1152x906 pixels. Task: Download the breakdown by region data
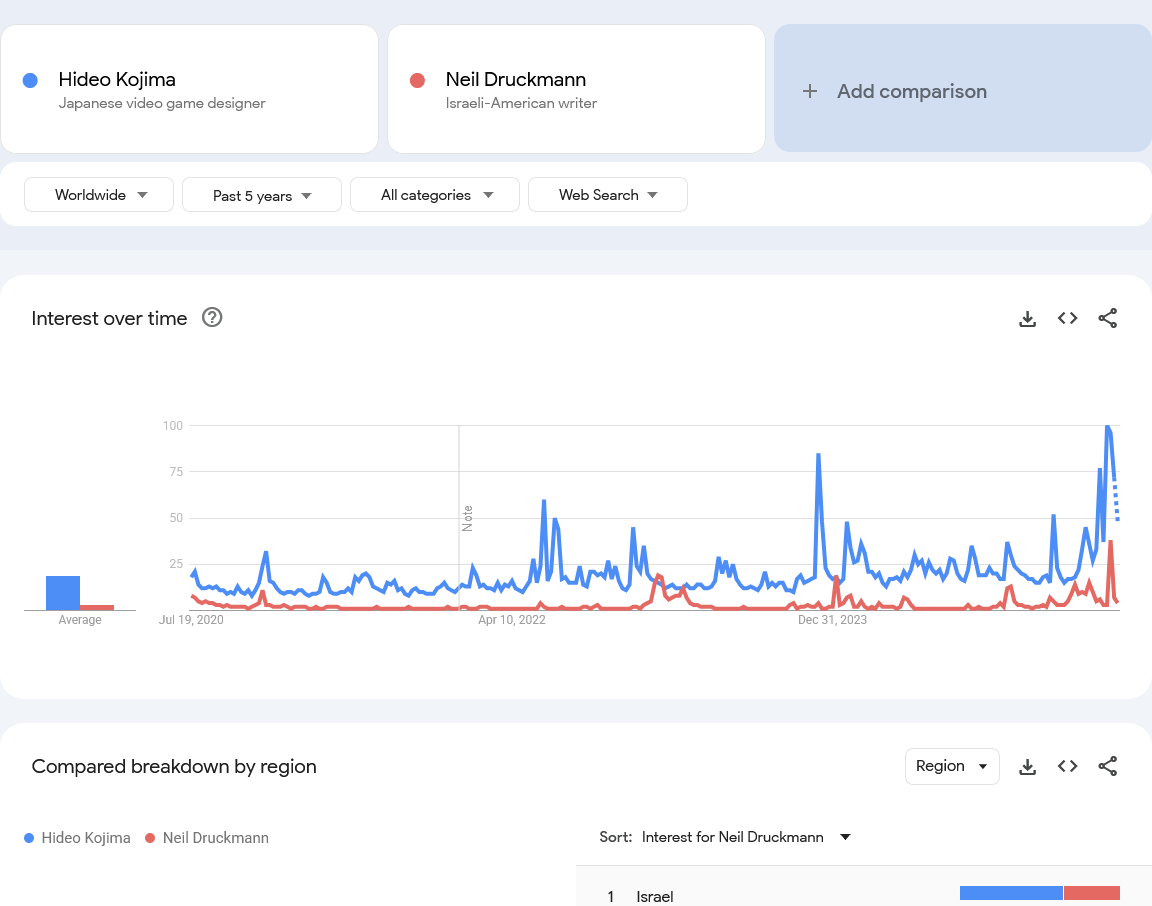coord(1027,766)
